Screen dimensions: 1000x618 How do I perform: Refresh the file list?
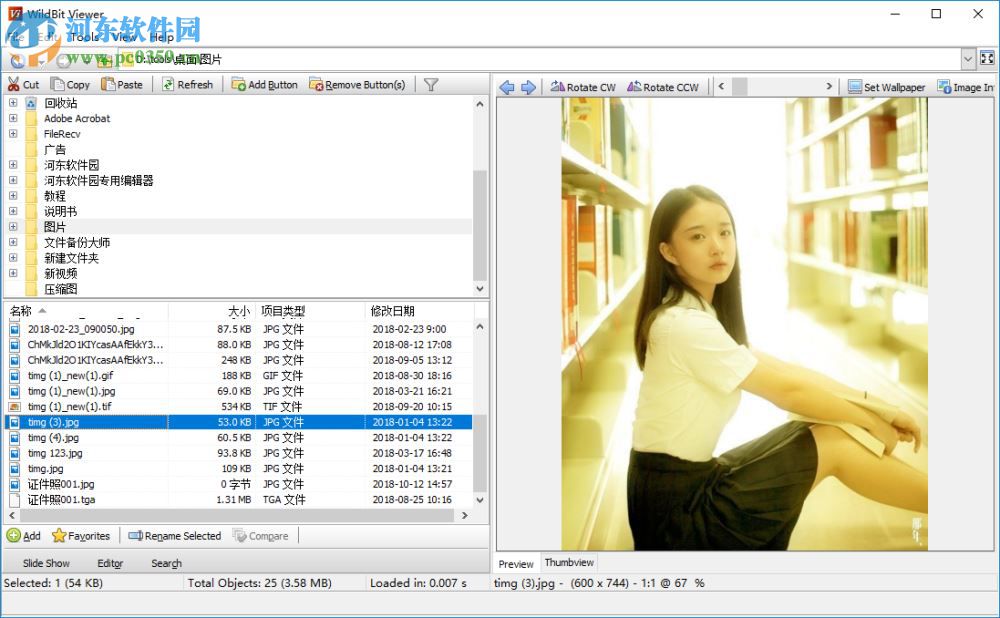click(x=188, y=84)
